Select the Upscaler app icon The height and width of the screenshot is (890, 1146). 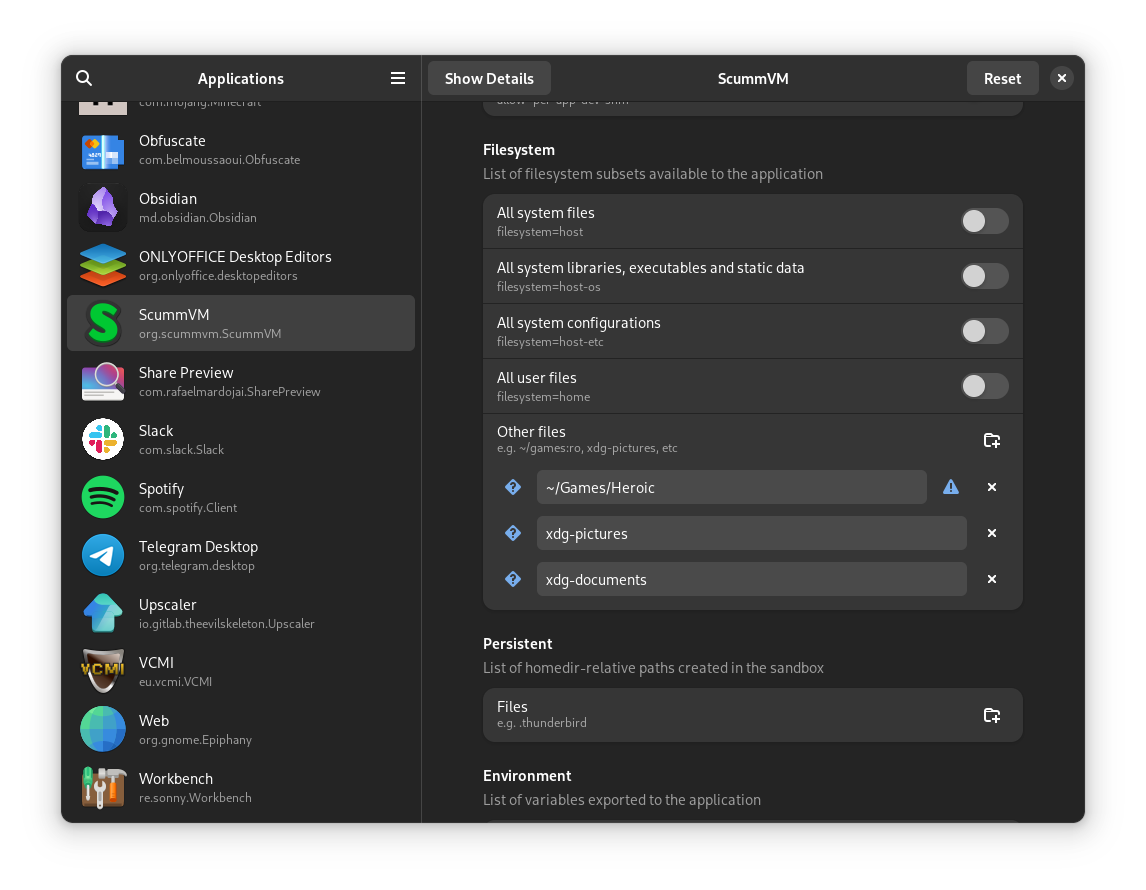[x=103, y=613]
